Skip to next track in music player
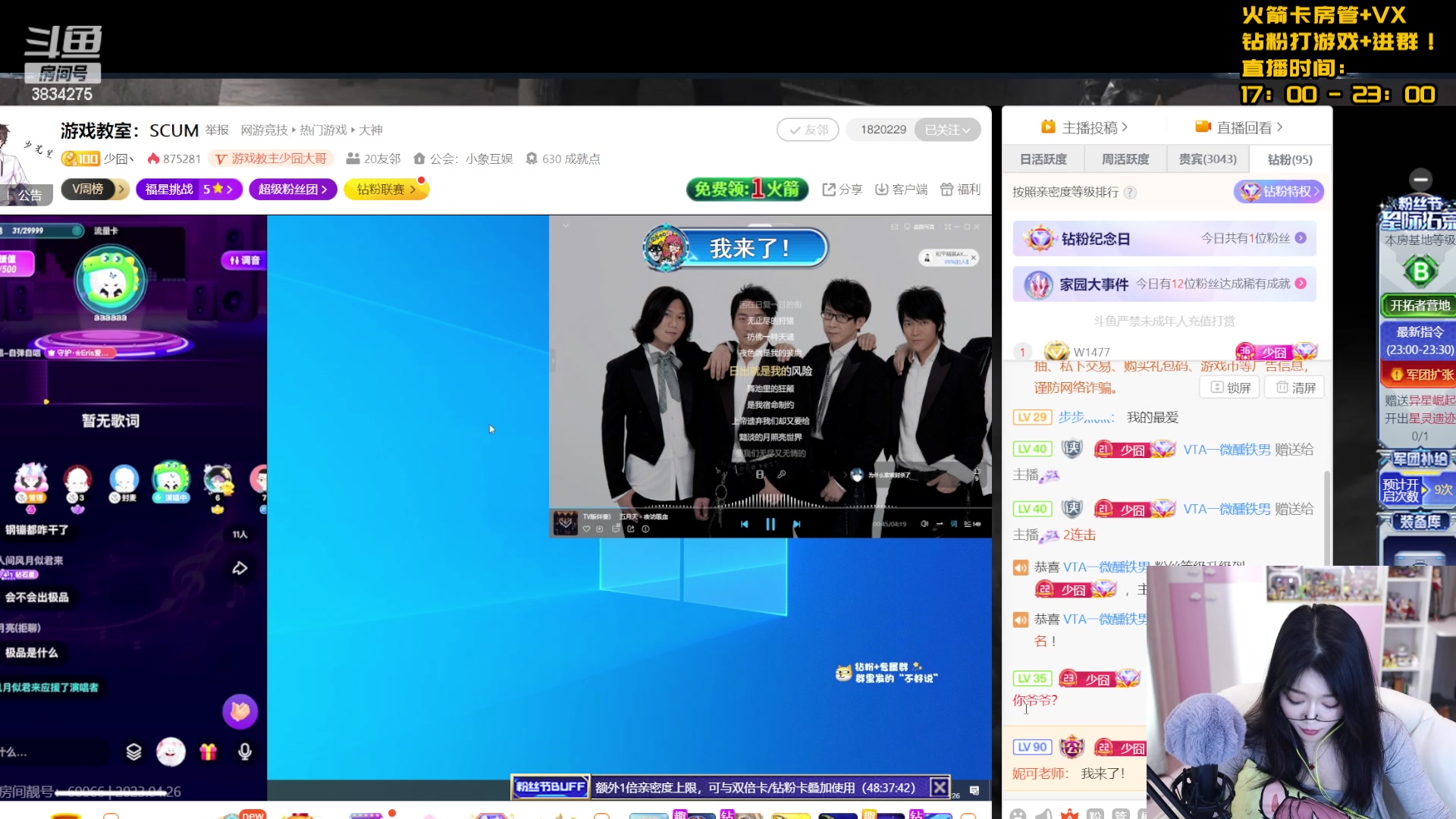Screen dimensions: 1456x819 pyautogui.click(x=796, y=524)
